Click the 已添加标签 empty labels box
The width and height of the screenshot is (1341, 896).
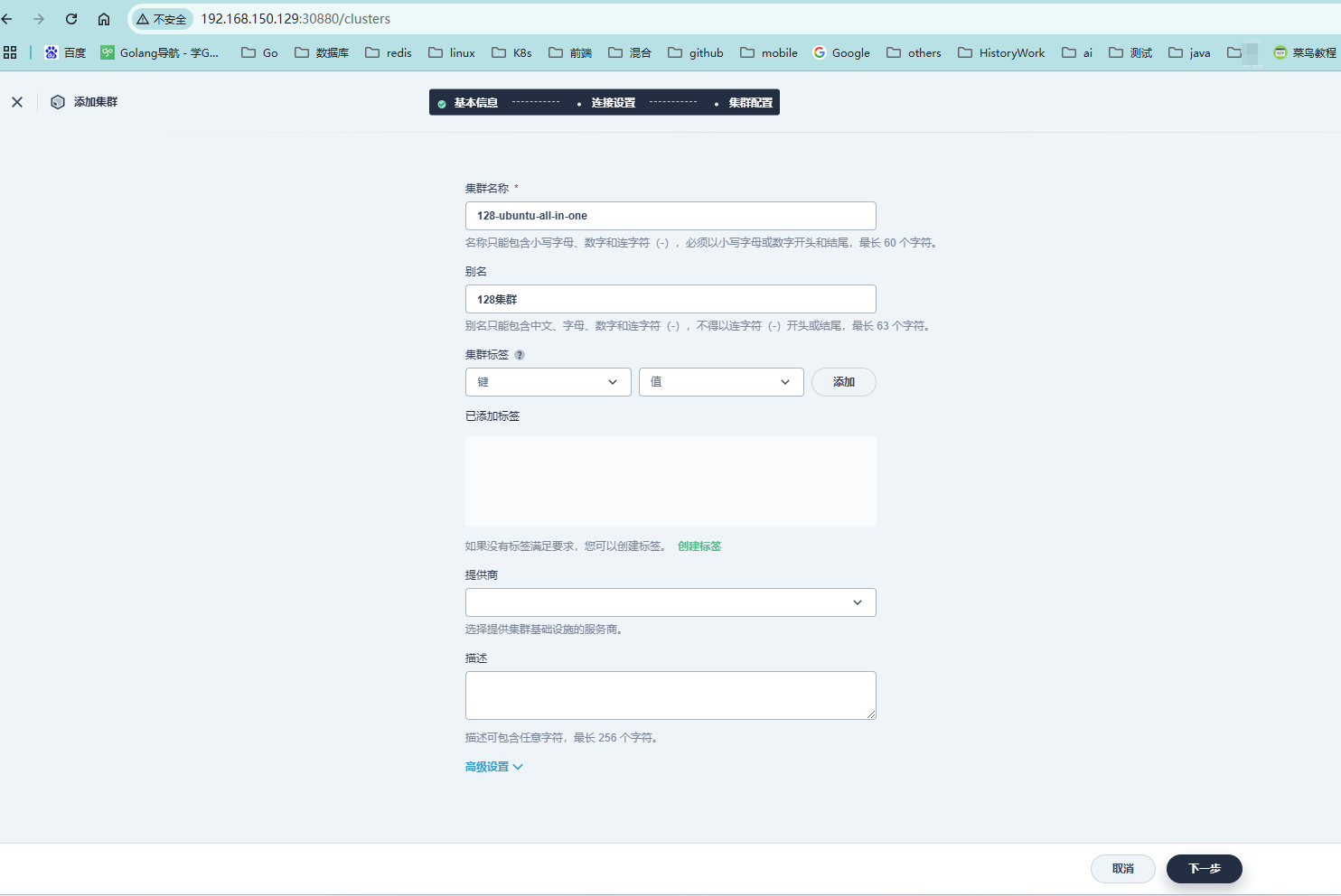tap(670, 481)
